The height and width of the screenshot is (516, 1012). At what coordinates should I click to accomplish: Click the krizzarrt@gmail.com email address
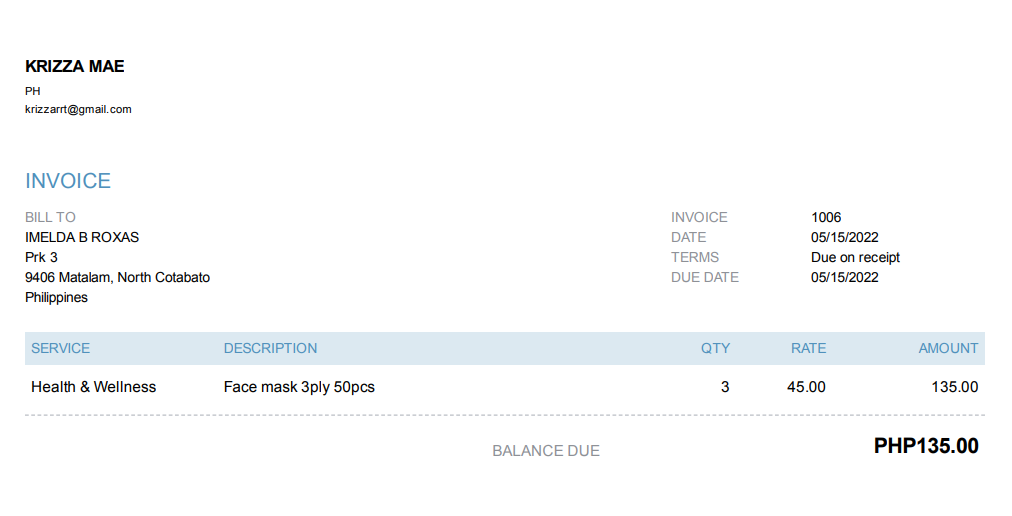point(78,109)
